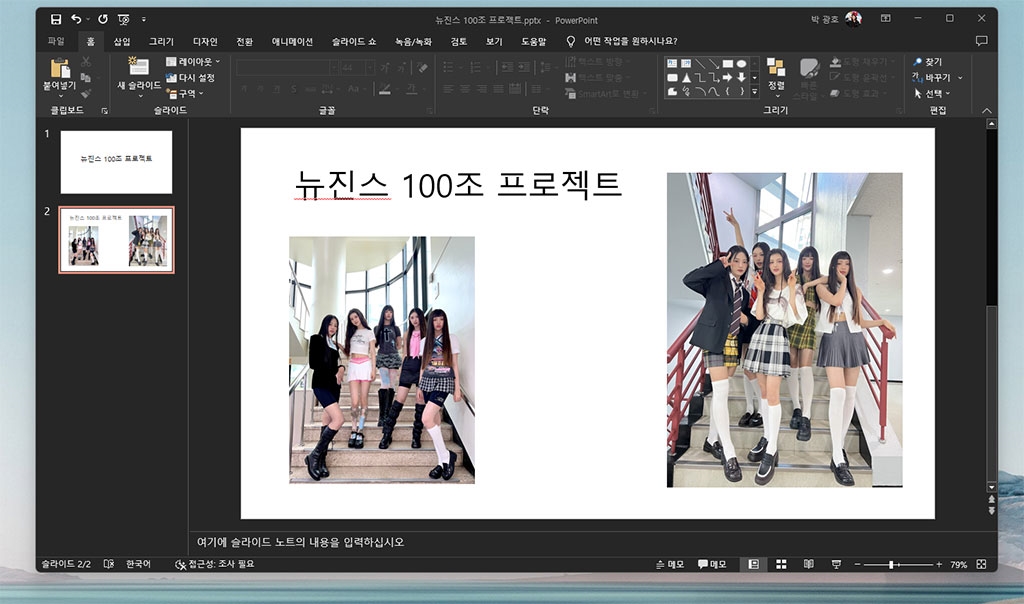
Task: Click 한국어 language indicator in status bar
Action: pyautogui.click(x=138, y=564)
